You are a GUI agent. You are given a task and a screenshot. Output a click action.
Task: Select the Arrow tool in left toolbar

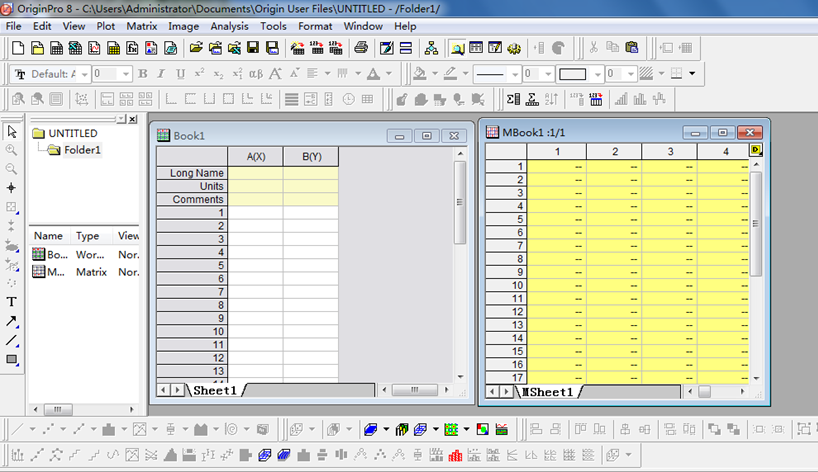(x=12, y=321)
